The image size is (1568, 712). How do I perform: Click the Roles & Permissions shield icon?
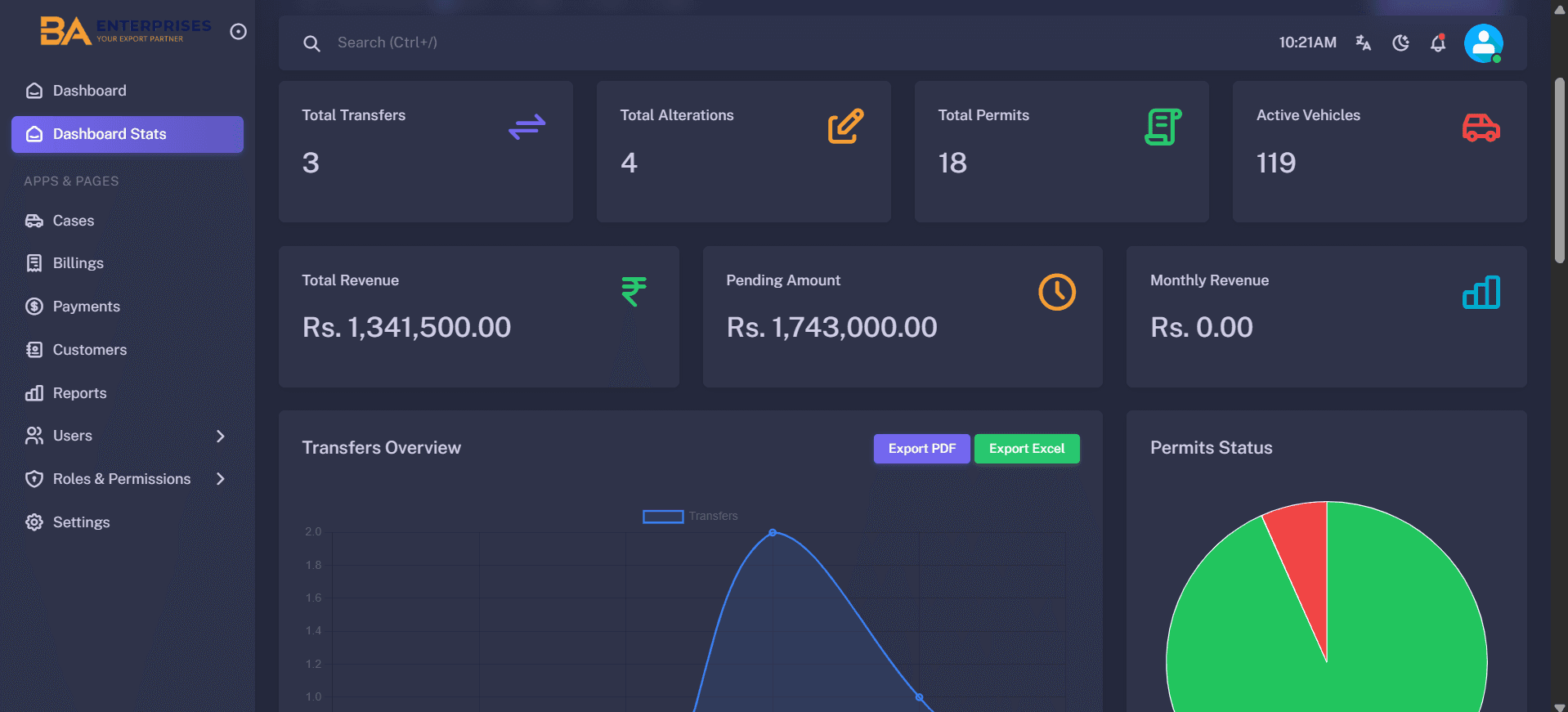[34, 479]
